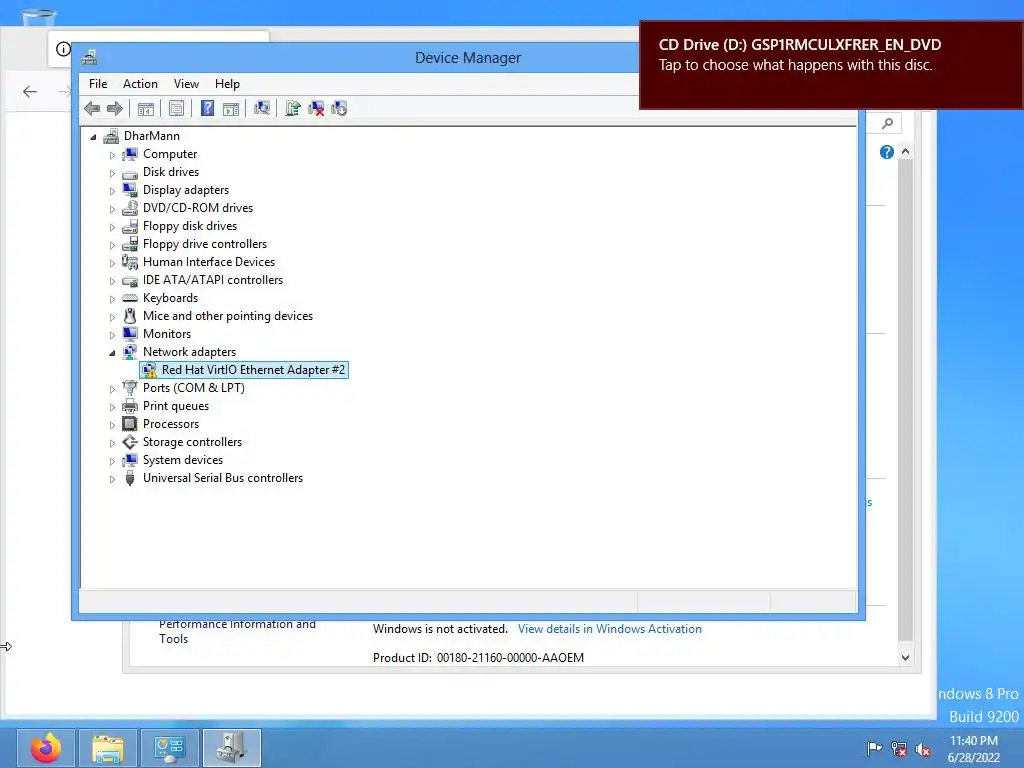Screen dimensions: 1024x768
Task: Select Red Hat VirtIO Ethernet Adapter #2 label
Action: pos(253,370)
